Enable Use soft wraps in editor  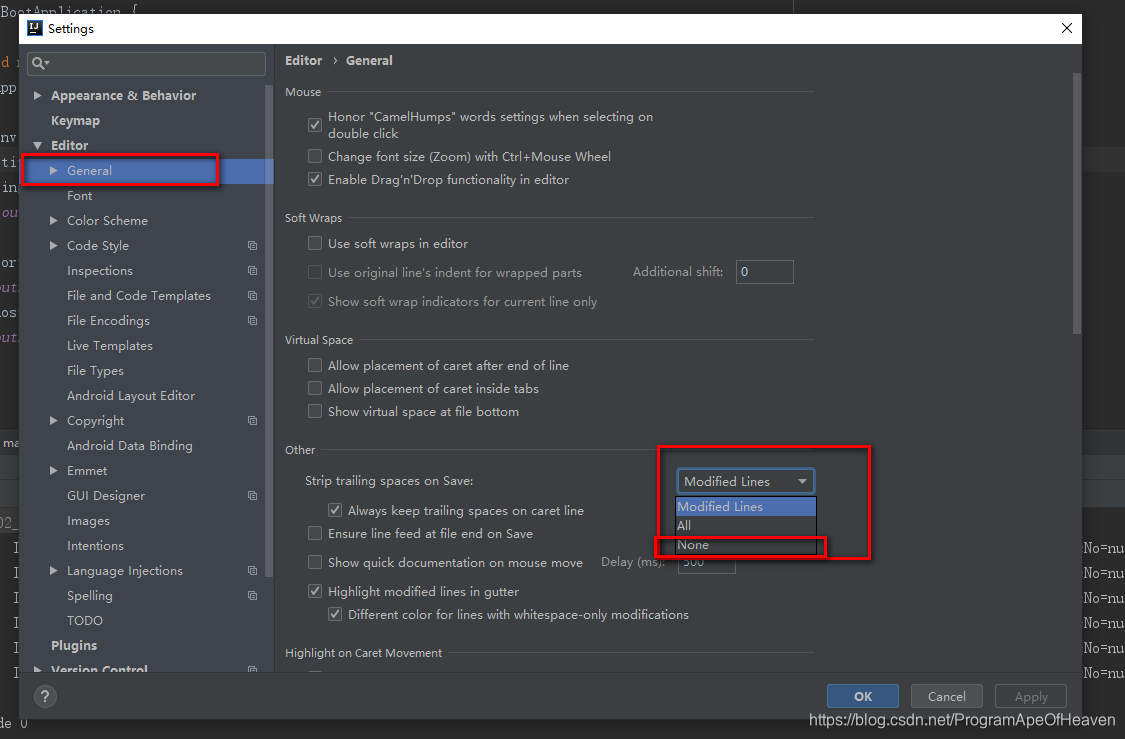tap(315, 243)
